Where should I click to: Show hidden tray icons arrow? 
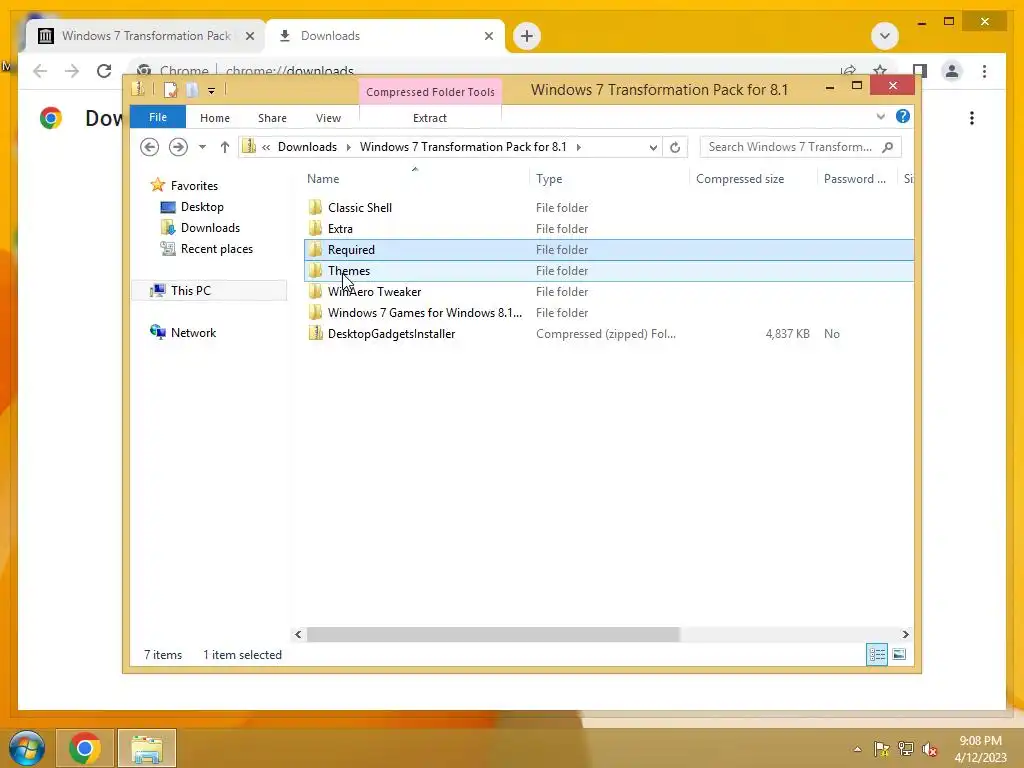pos(857,749)
